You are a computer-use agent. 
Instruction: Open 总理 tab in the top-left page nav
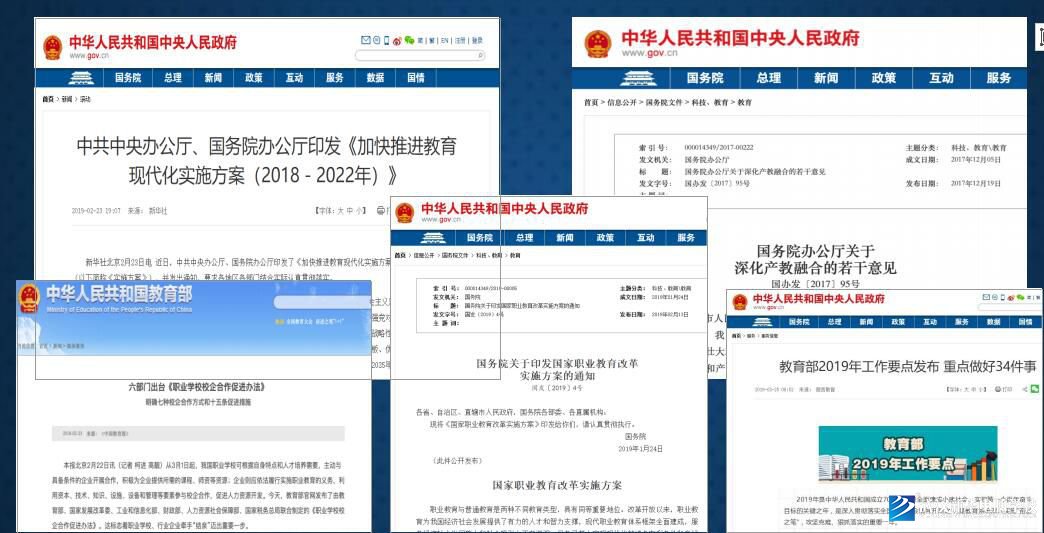click(172, 78)
